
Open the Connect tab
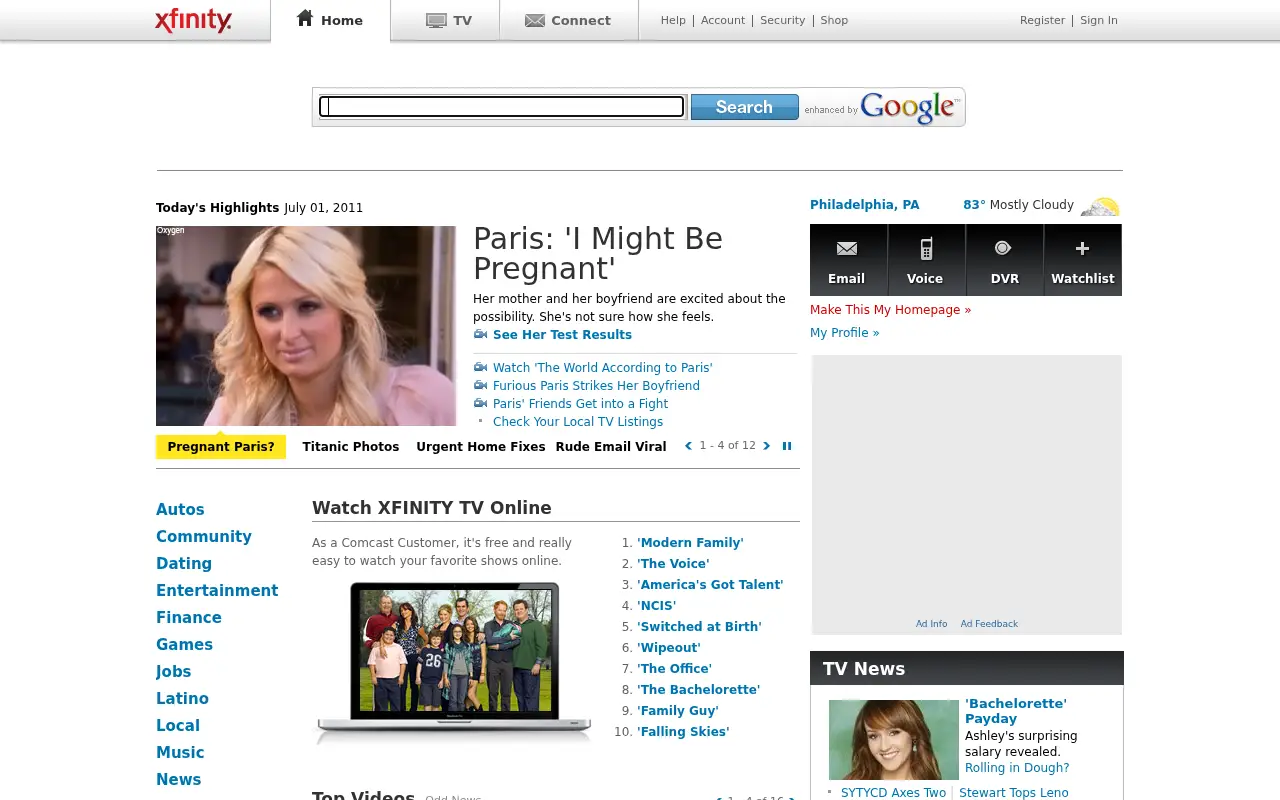568,20
